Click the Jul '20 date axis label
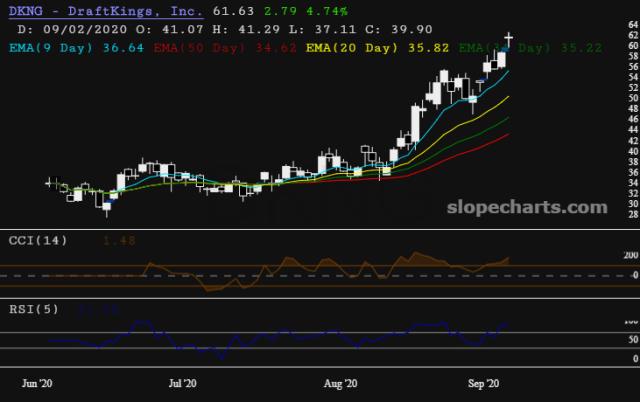This screenshot has height=402, width=640. (182, 383)
